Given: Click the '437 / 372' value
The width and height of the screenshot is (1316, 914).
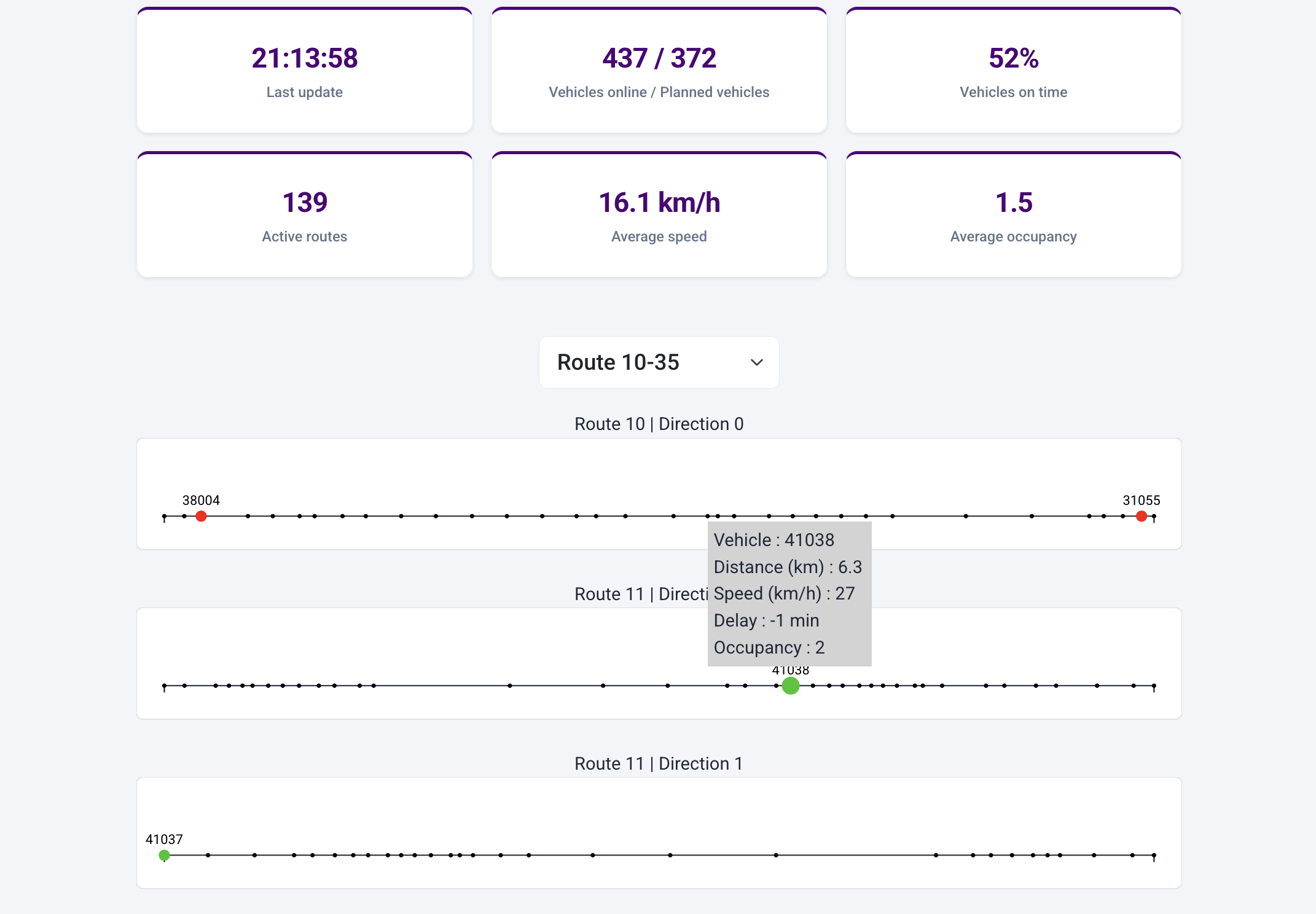Looking at the screenshot, I should 659,58.
